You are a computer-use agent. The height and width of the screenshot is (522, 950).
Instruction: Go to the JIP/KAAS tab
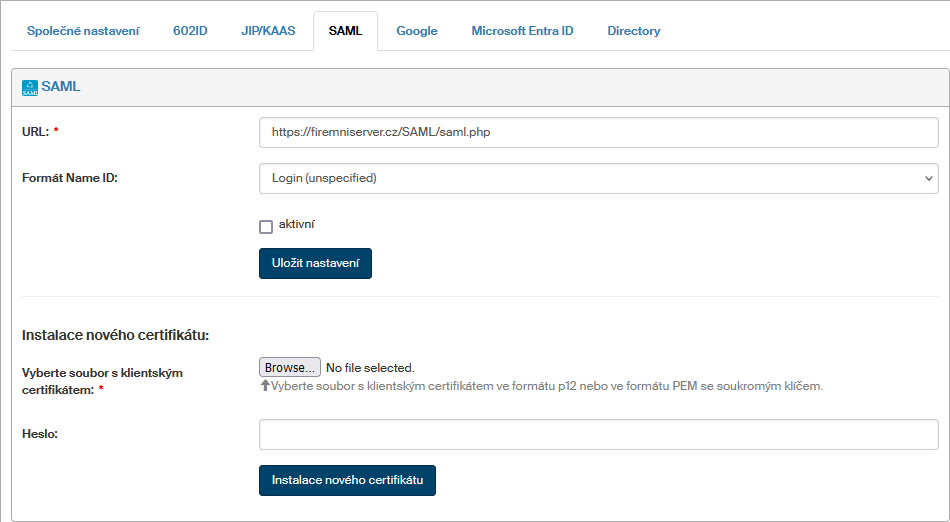click(x=268, y=31)
